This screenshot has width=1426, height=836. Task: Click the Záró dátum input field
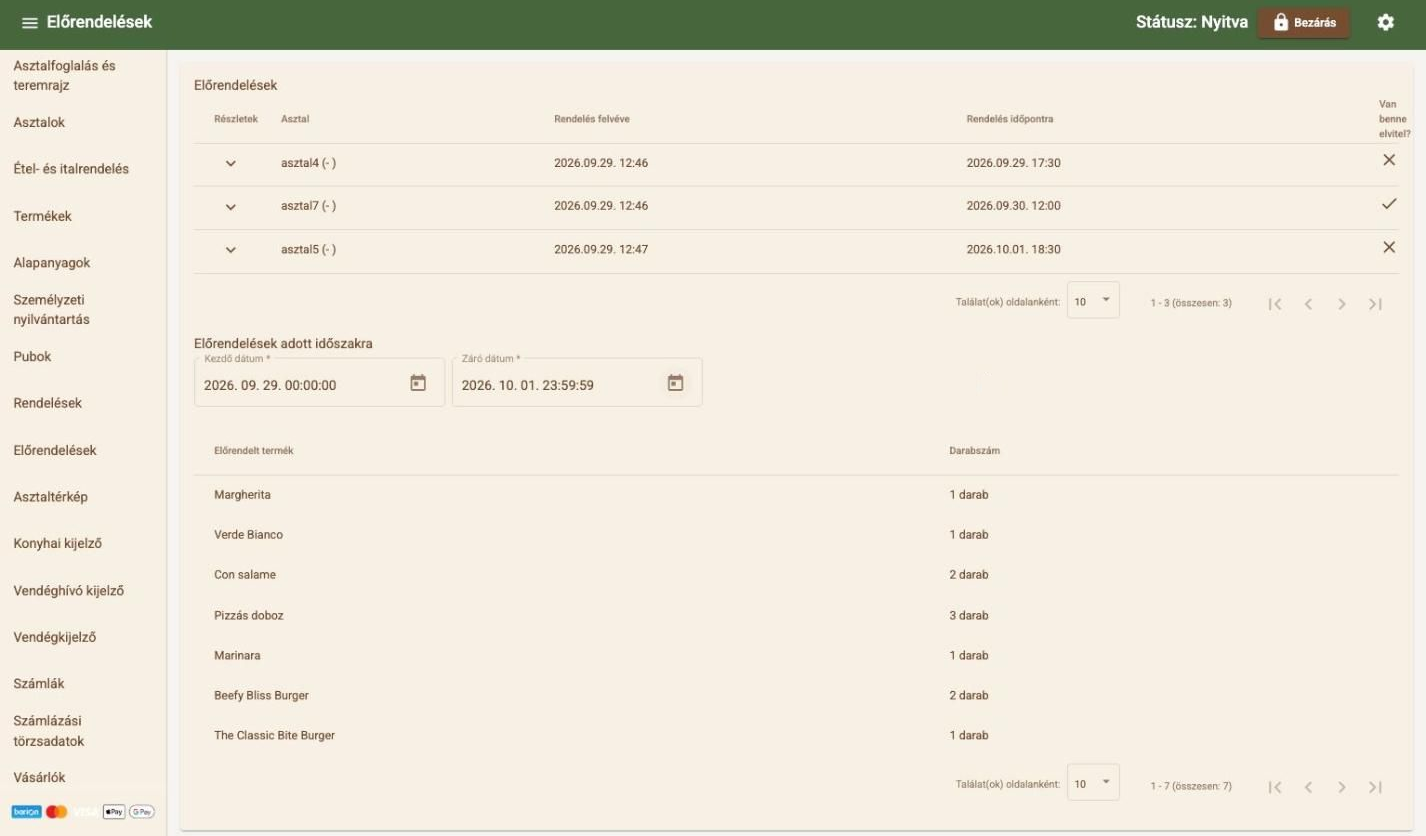pyautogui.click(x=577, y=383)
